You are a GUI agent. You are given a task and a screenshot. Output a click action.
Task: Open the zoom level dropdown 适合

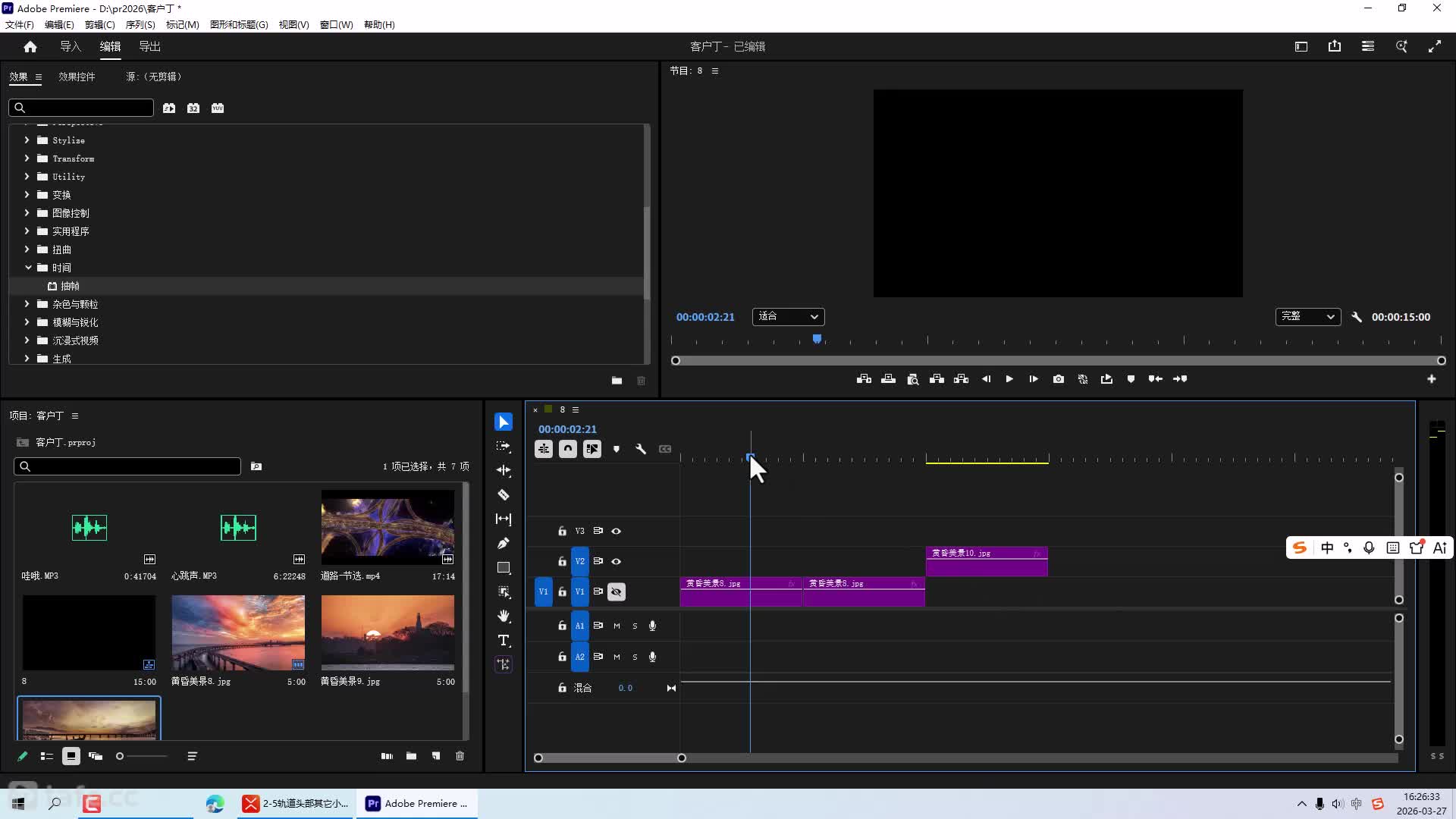[x=789, y=316]
